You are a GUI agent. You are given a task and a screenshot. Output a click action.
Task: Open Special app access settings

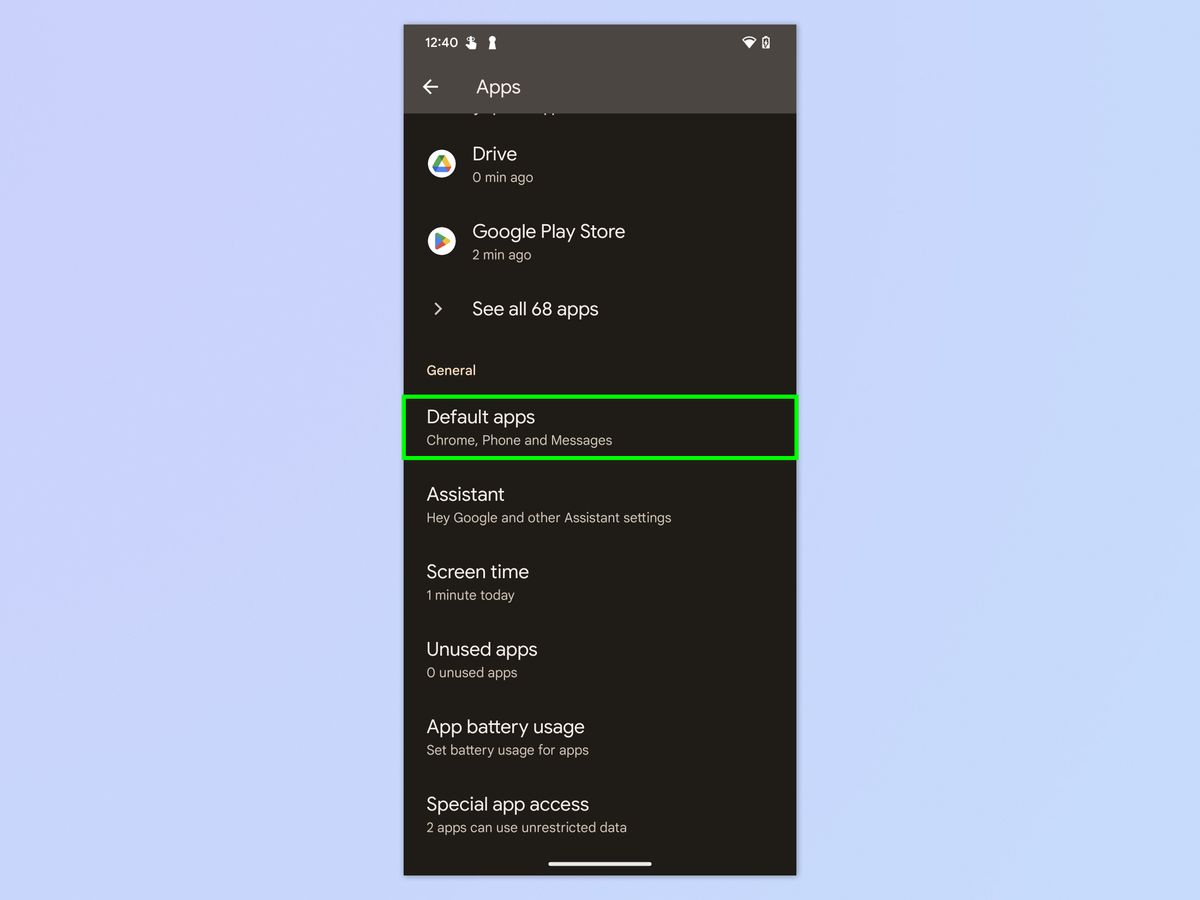pos(599,814)
